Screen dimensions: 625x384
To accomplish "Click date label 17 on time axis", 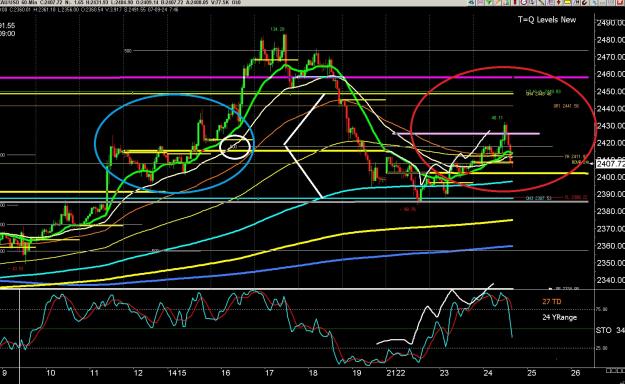I will (269, 373).
